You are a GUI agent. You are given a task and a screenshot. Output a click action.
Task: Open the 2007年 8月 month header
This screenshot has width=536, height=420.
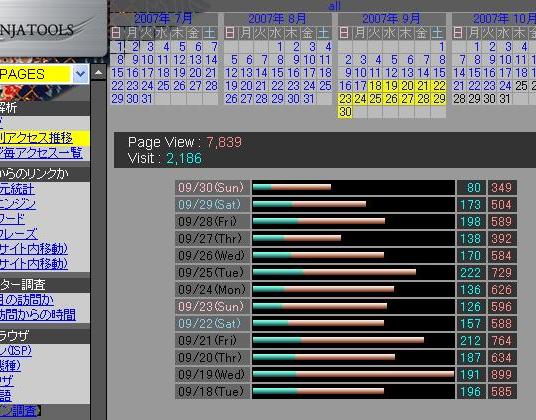click(277, 18)
